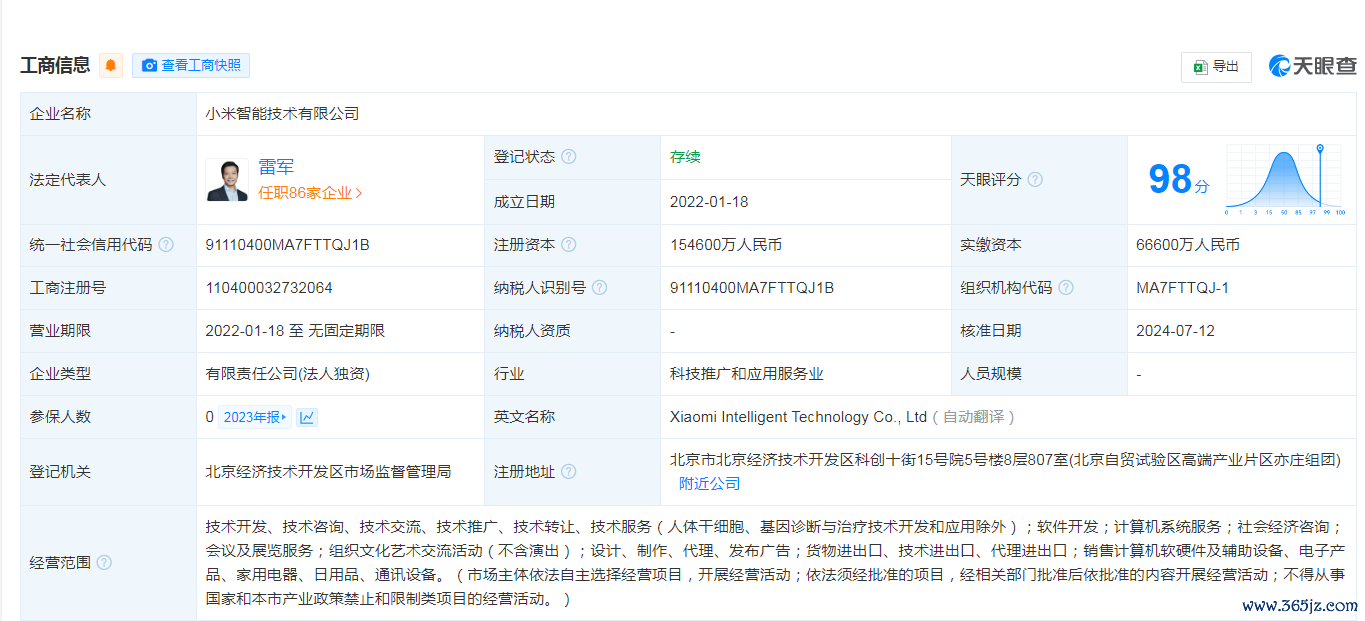
Task: Click the 参保人数 label
Action: click(60, 417)
